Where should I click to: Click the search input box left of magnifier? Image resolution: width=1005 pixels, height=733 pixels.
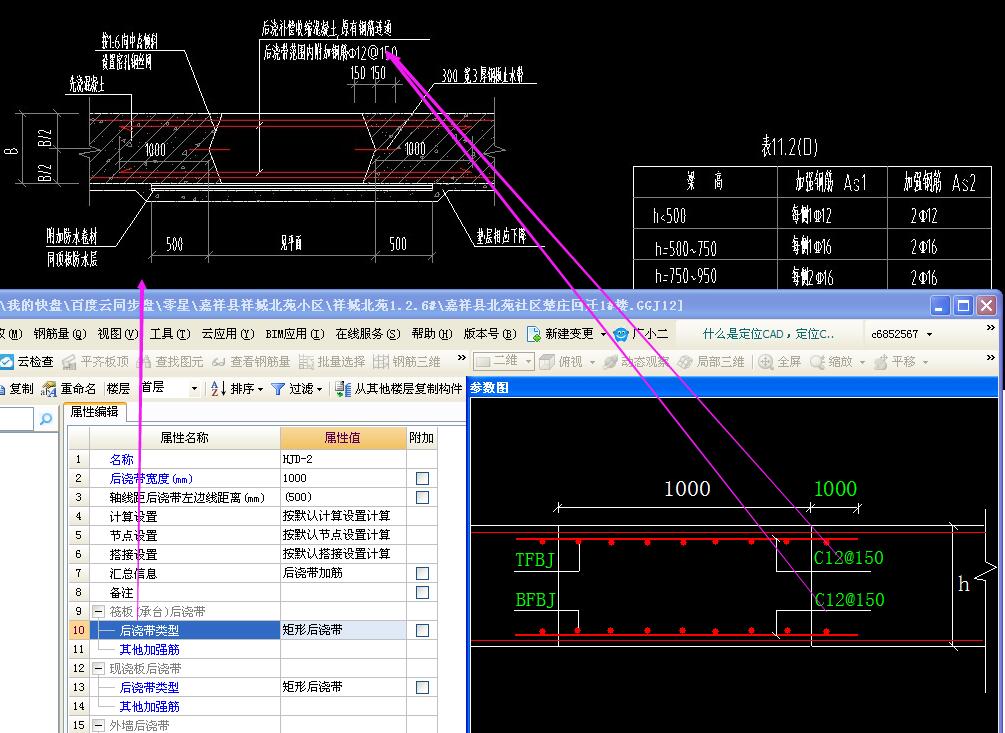(x=16, y=419)
